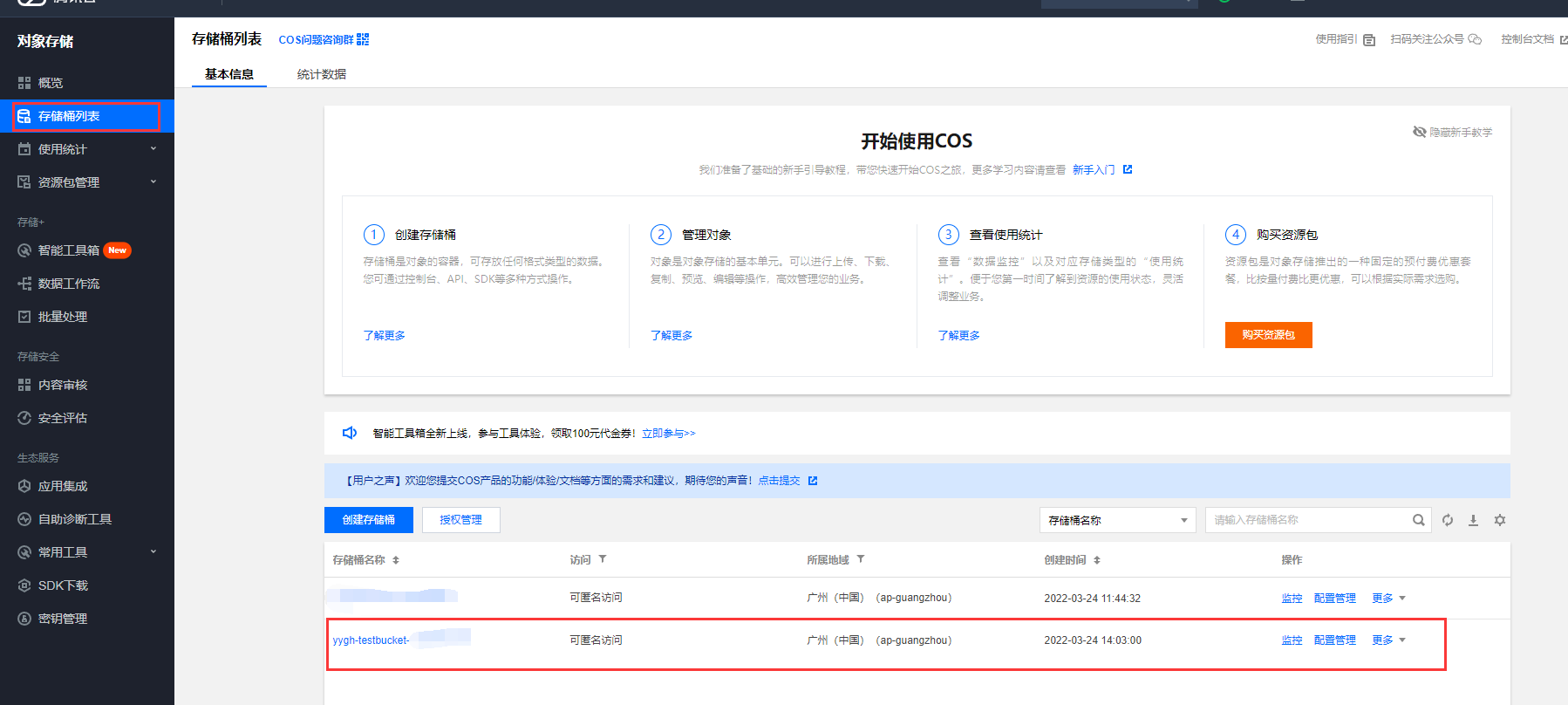Expand the 资源包管理 sidebar menu
The height and width of the screenshot is (705, 1568).
(x=153, y=182)
